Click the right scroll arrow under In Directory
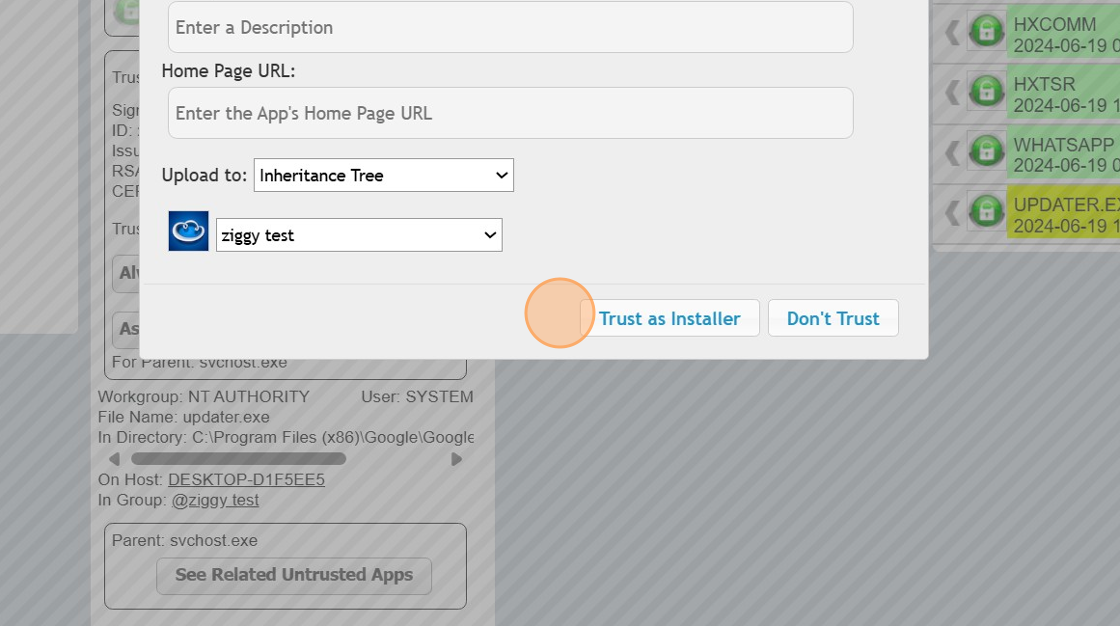Viewport: 1120px width, 626px height. tap(457, 458)
